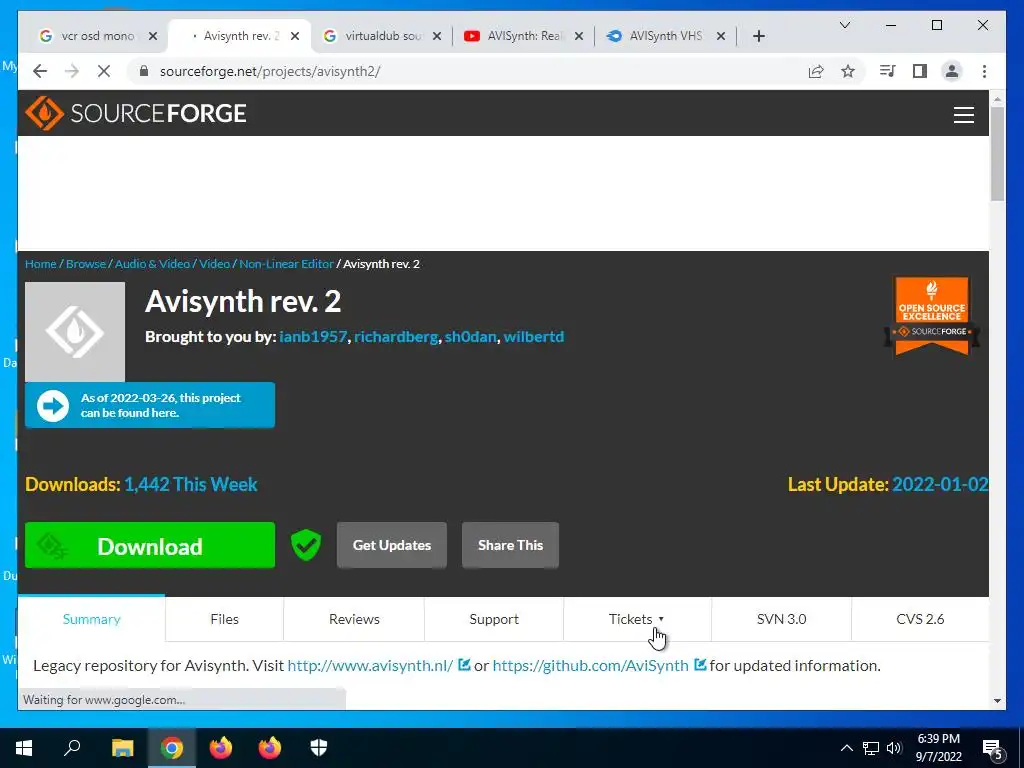Image resolution: width=1024 pixels, height=768 pixels.
Task: Open the notification center icon
Action: 992,750
